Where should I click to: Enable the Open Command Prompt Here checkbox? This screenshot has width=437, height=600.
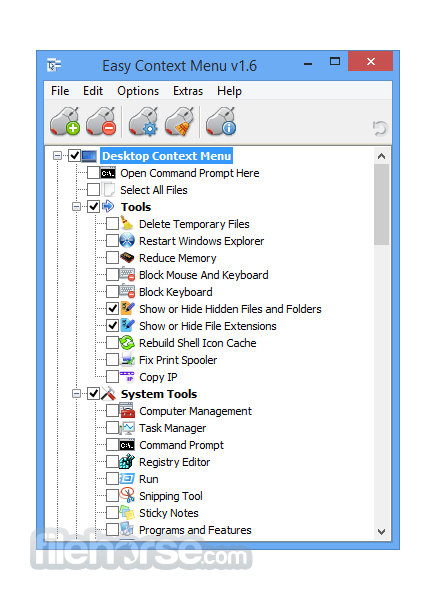[x=93, y=173]
